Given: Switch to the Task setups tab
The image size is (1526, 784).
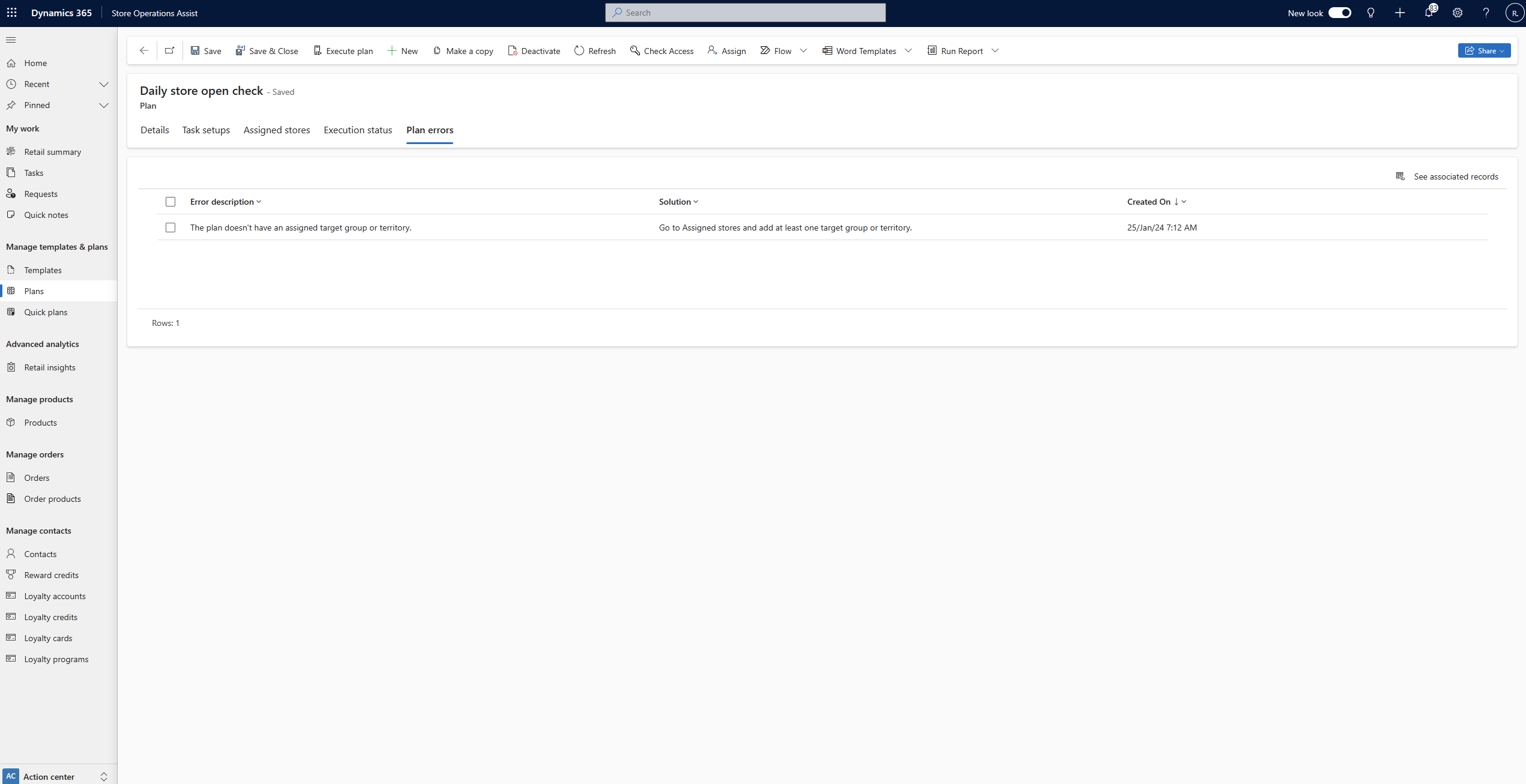Looking at the screenshot, I should click(x=206, y=129).
